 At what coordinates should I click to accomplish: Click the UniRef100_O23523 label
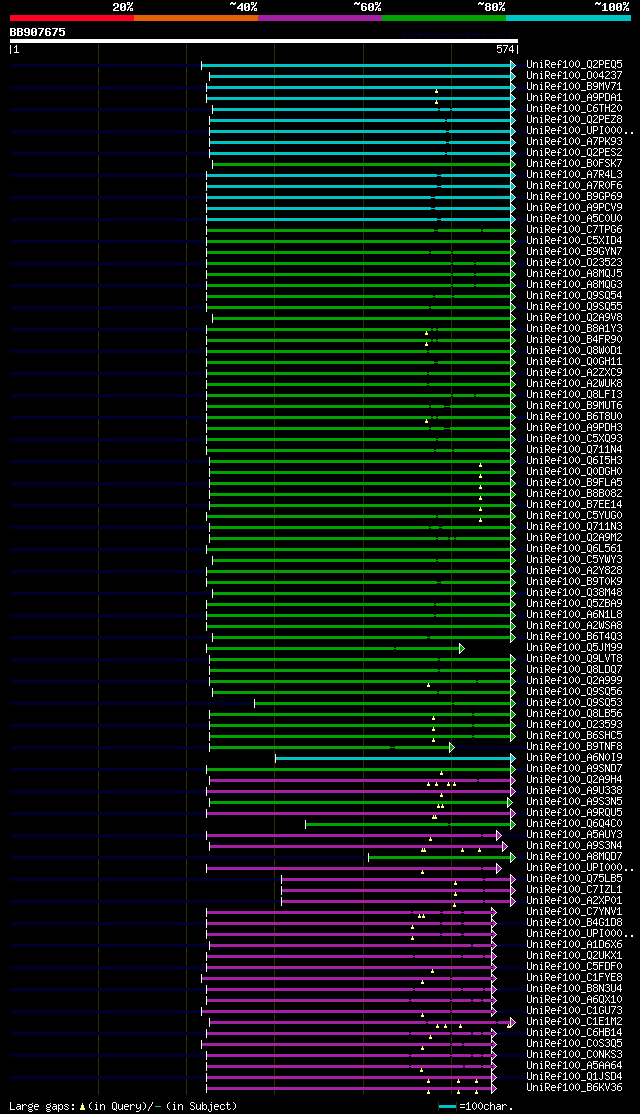coord(574,262)
